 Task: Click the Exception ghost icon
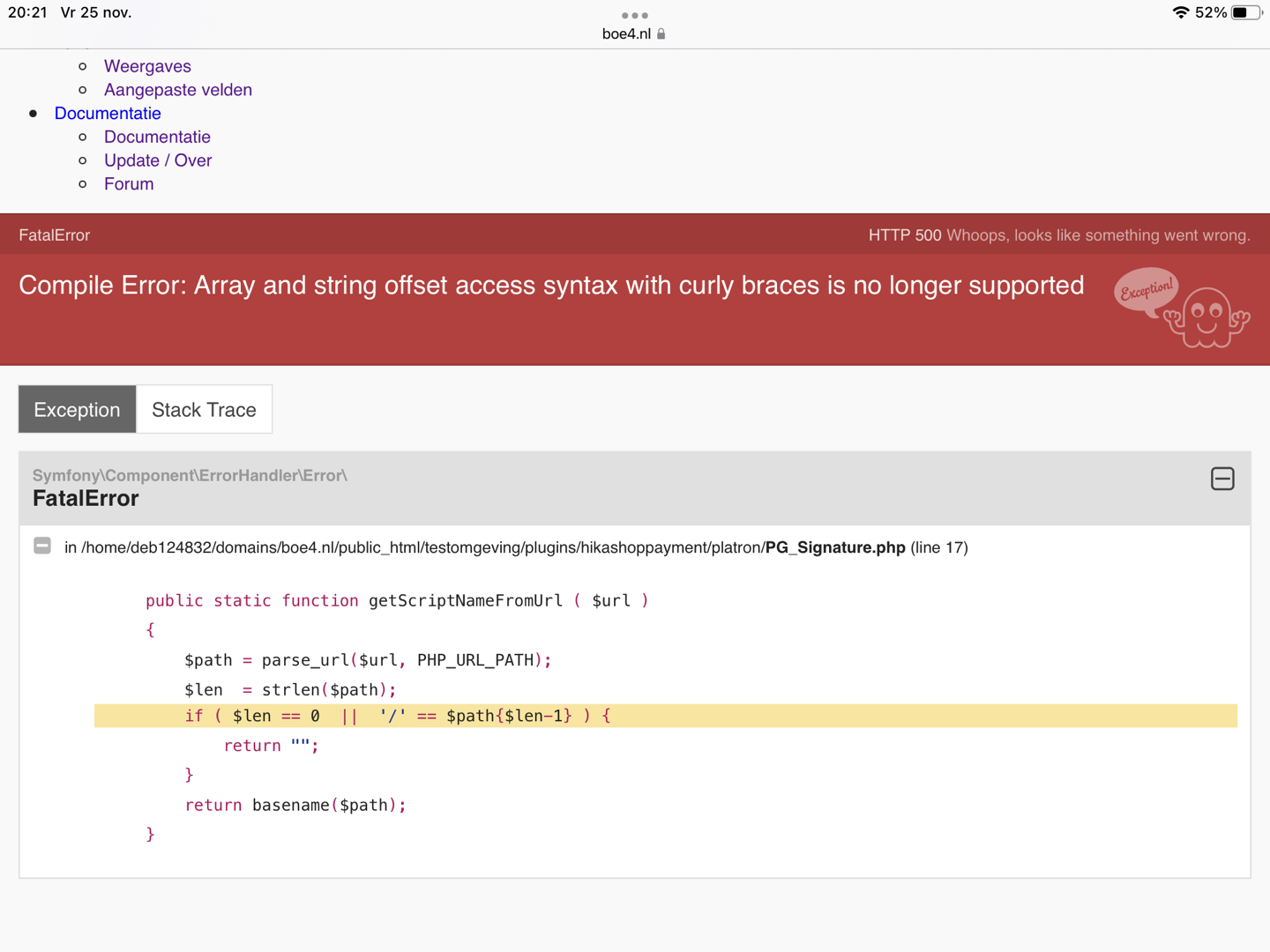(1182, 308)
